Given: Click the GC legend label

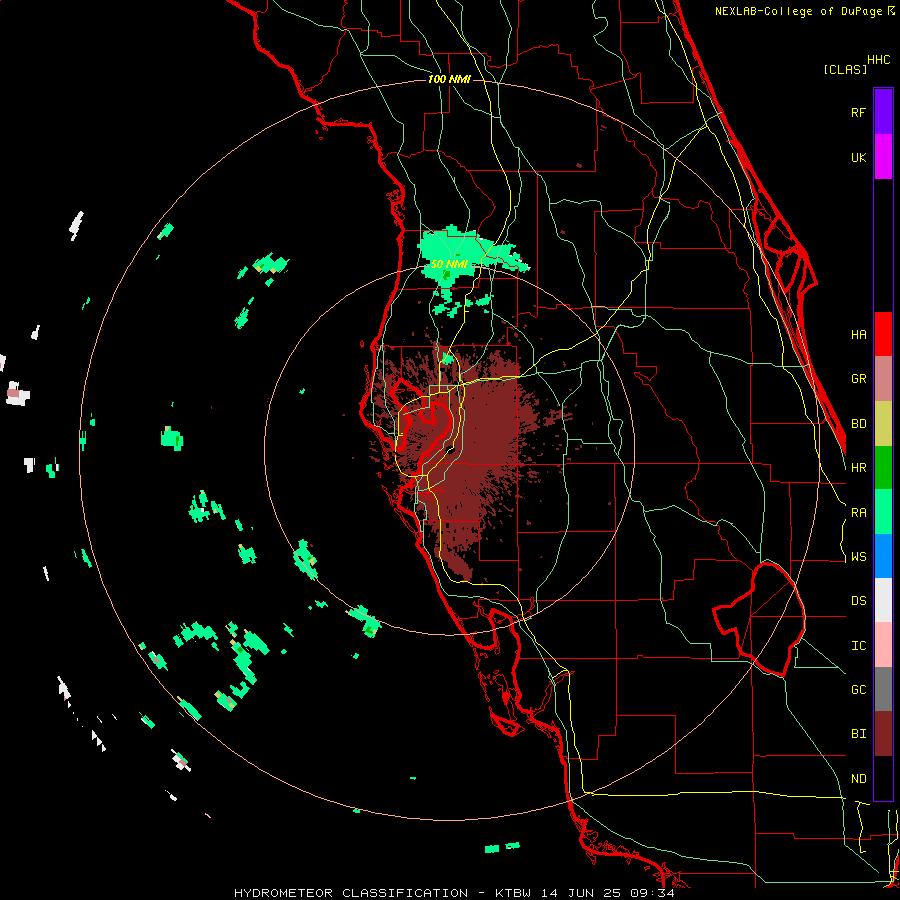Looking at the screenshot, I should point(858,689).
